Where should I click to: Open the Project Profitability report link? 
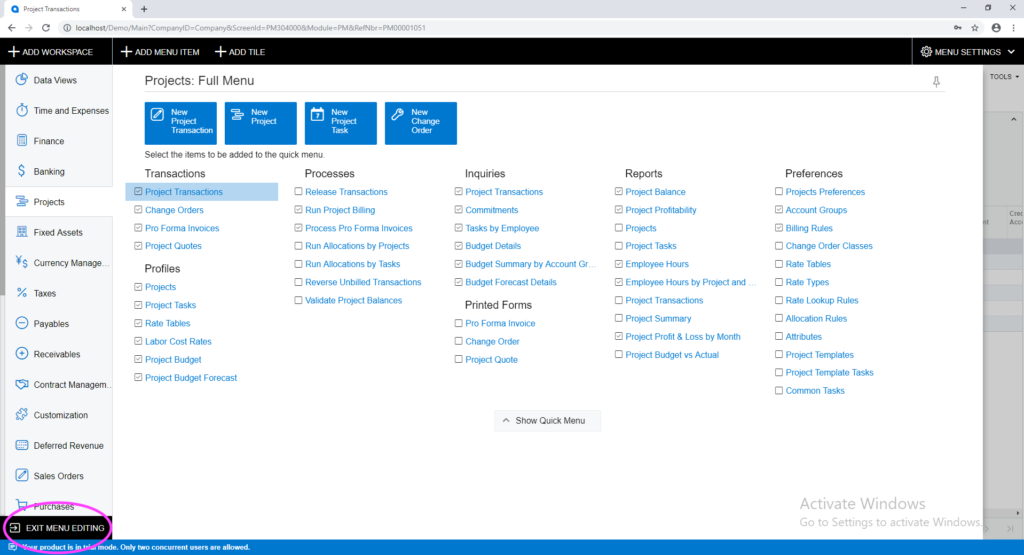coord(661,210)
